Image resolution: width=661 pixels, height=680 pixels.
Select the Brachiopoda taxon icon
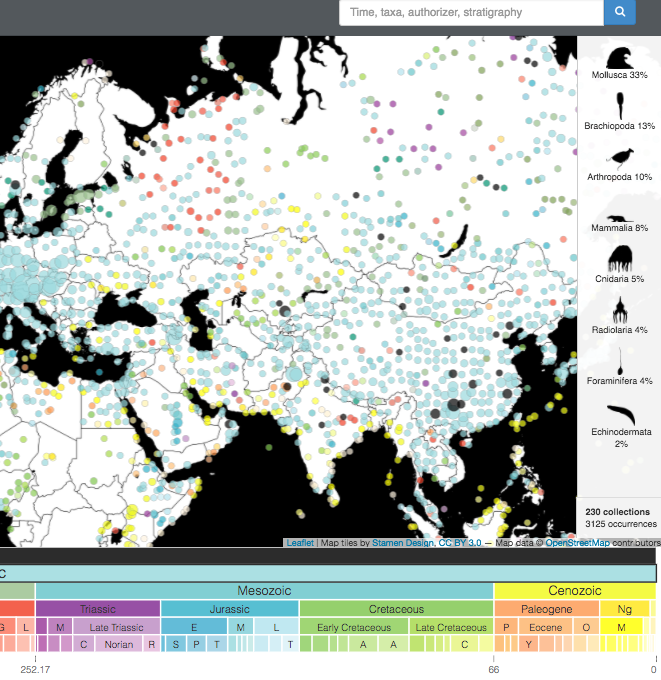pyautogui.click(x=619, y=105)
